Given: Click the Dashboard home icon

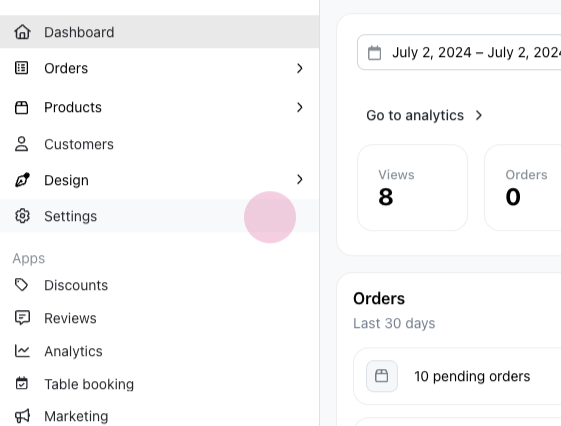Looking at the screenshot, I should 22,32.
